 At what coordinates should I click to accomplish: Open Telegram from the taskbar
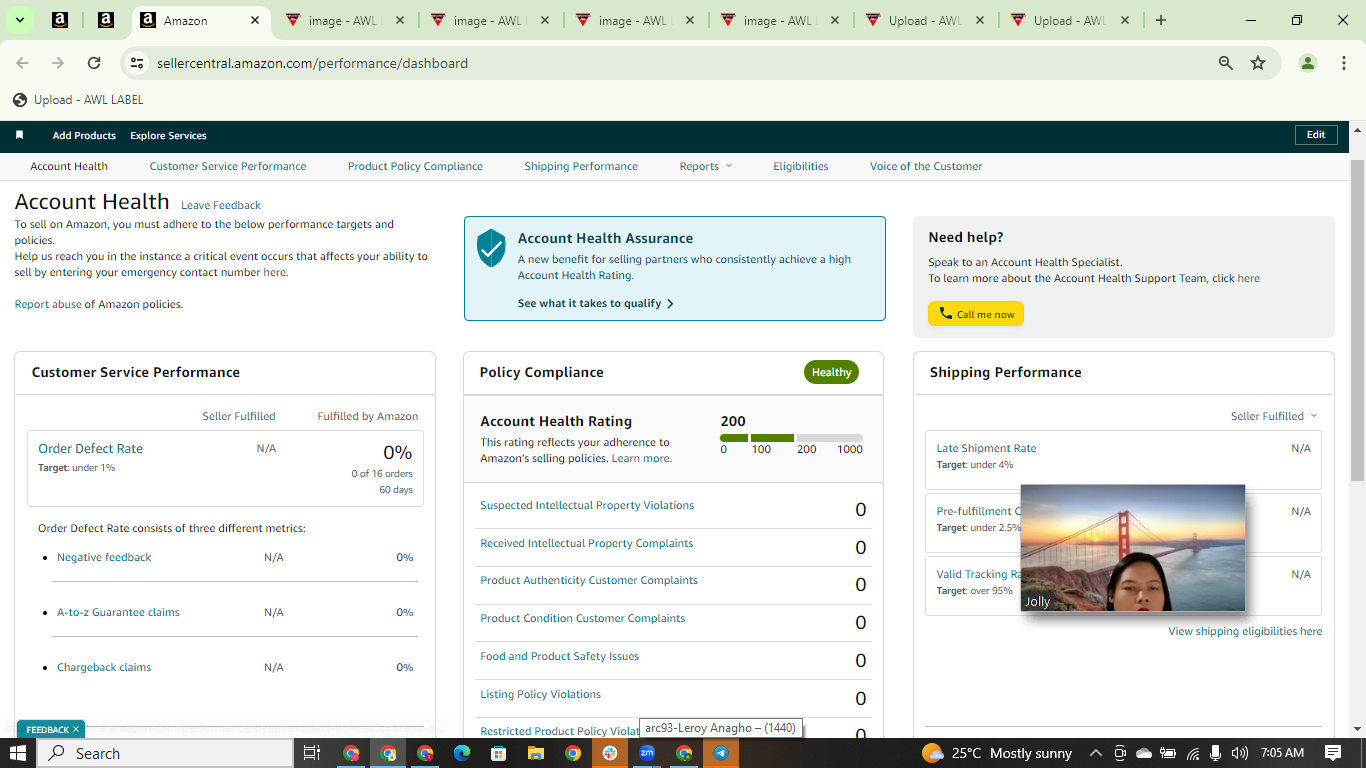coord(721,753)
